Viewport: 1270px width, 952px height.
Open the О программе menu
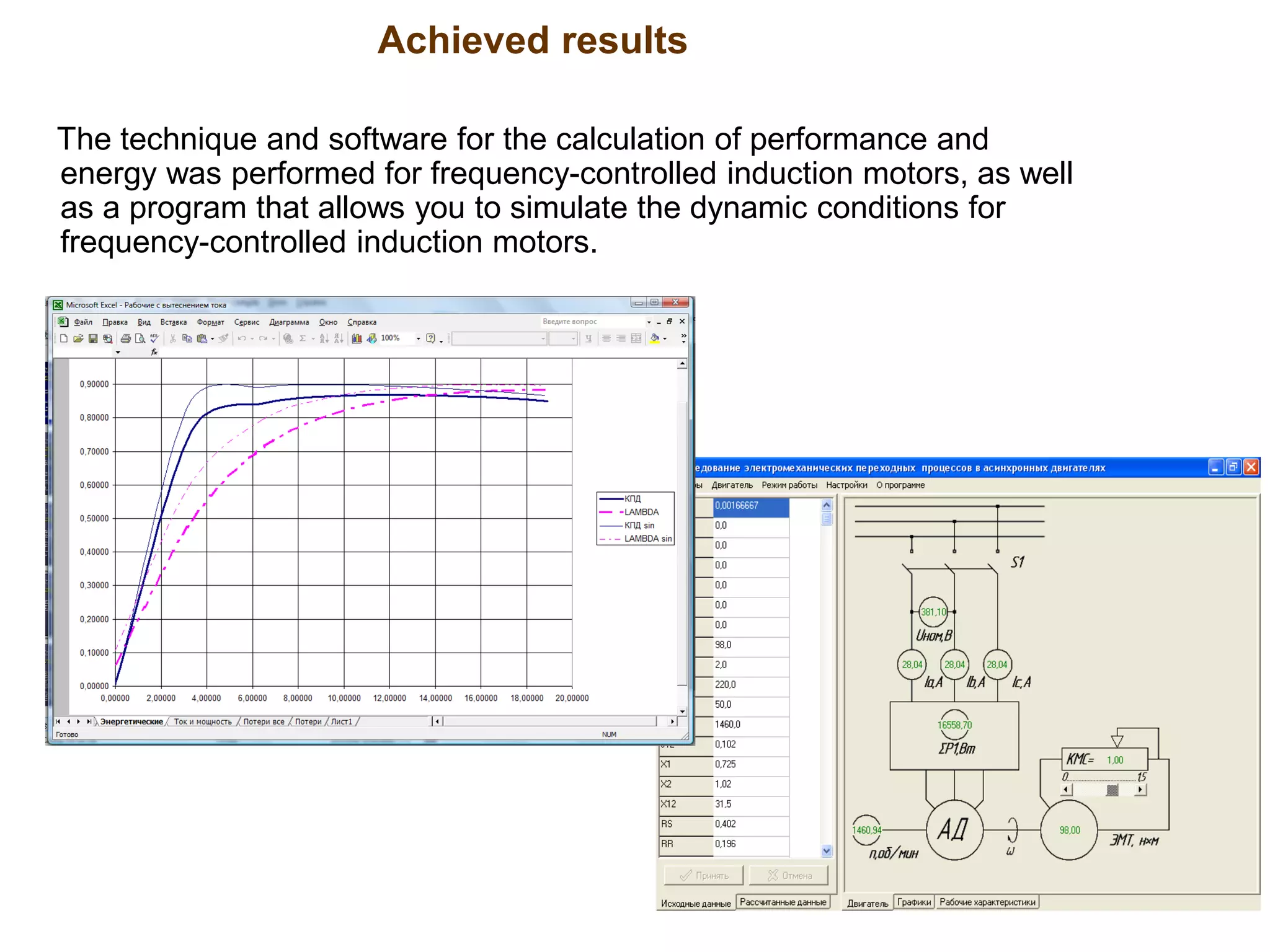click(900, 485)
